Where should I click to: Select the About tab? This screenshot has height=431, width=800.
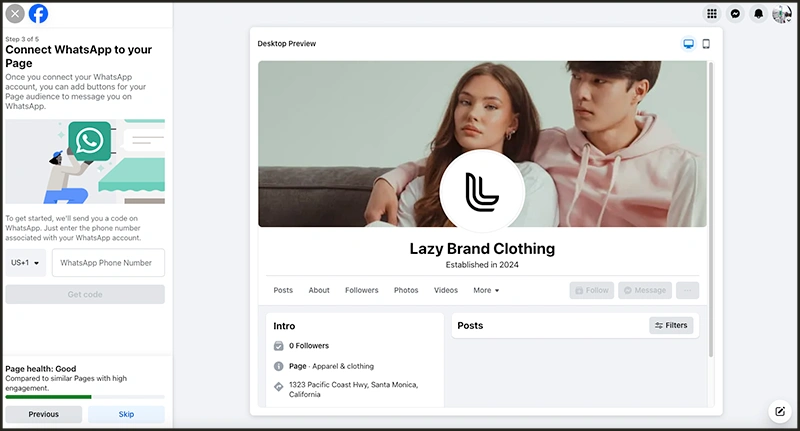[x=319, y=290]
